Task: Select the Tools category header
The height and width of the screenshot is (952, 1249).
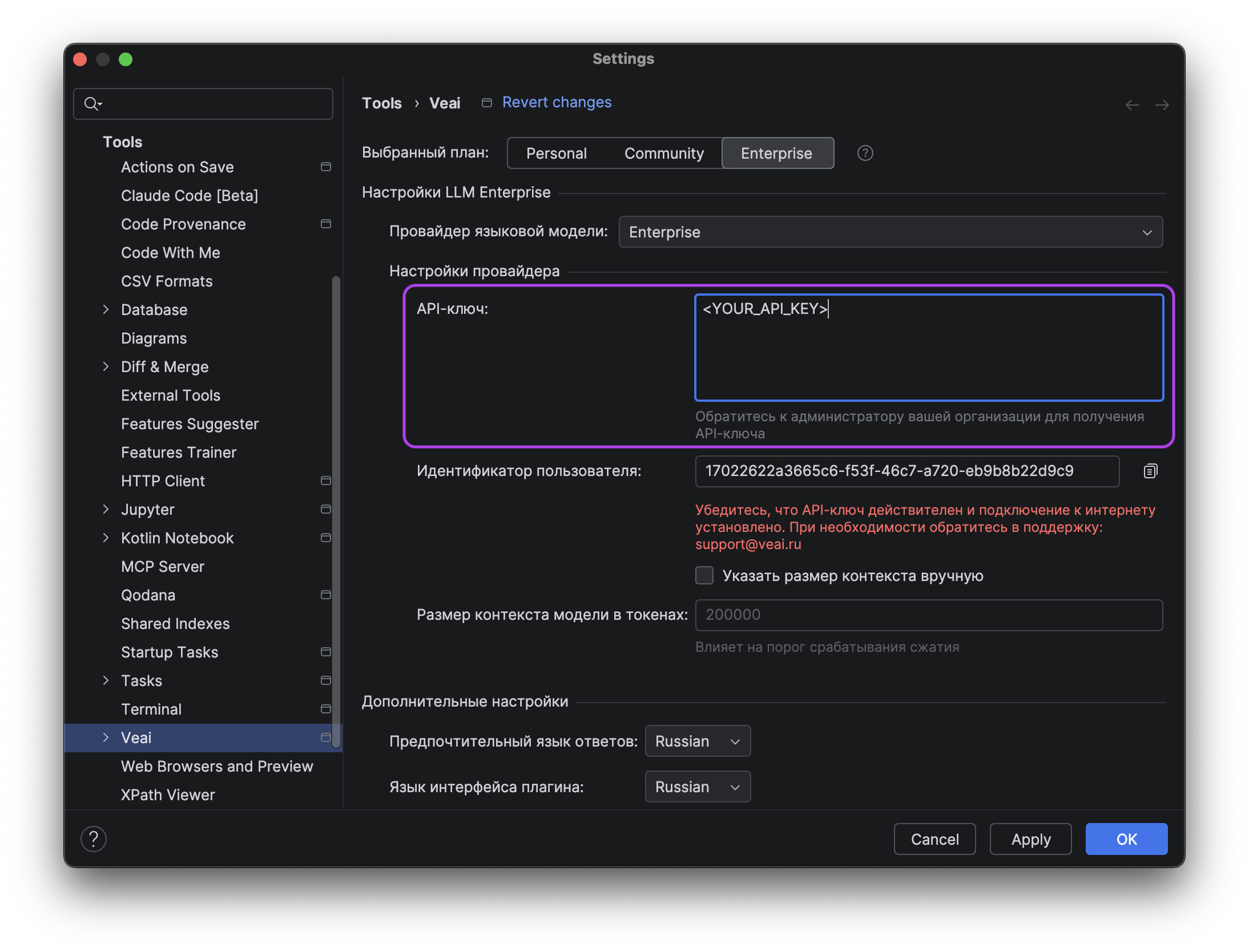Action: point(122,142)
